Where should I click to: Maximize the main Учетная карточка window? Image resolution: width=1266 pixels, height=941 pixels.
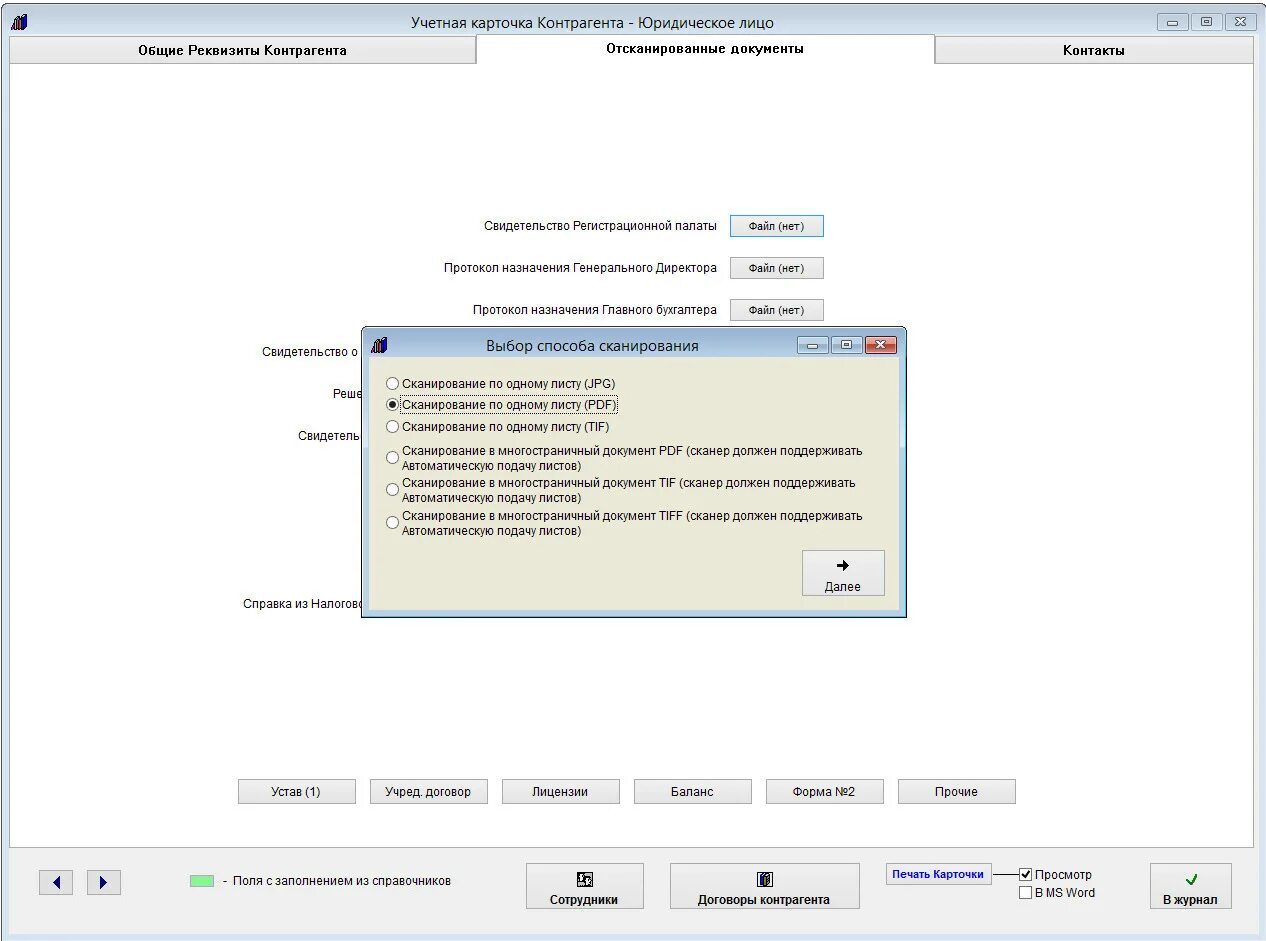tap(1206, 22)
